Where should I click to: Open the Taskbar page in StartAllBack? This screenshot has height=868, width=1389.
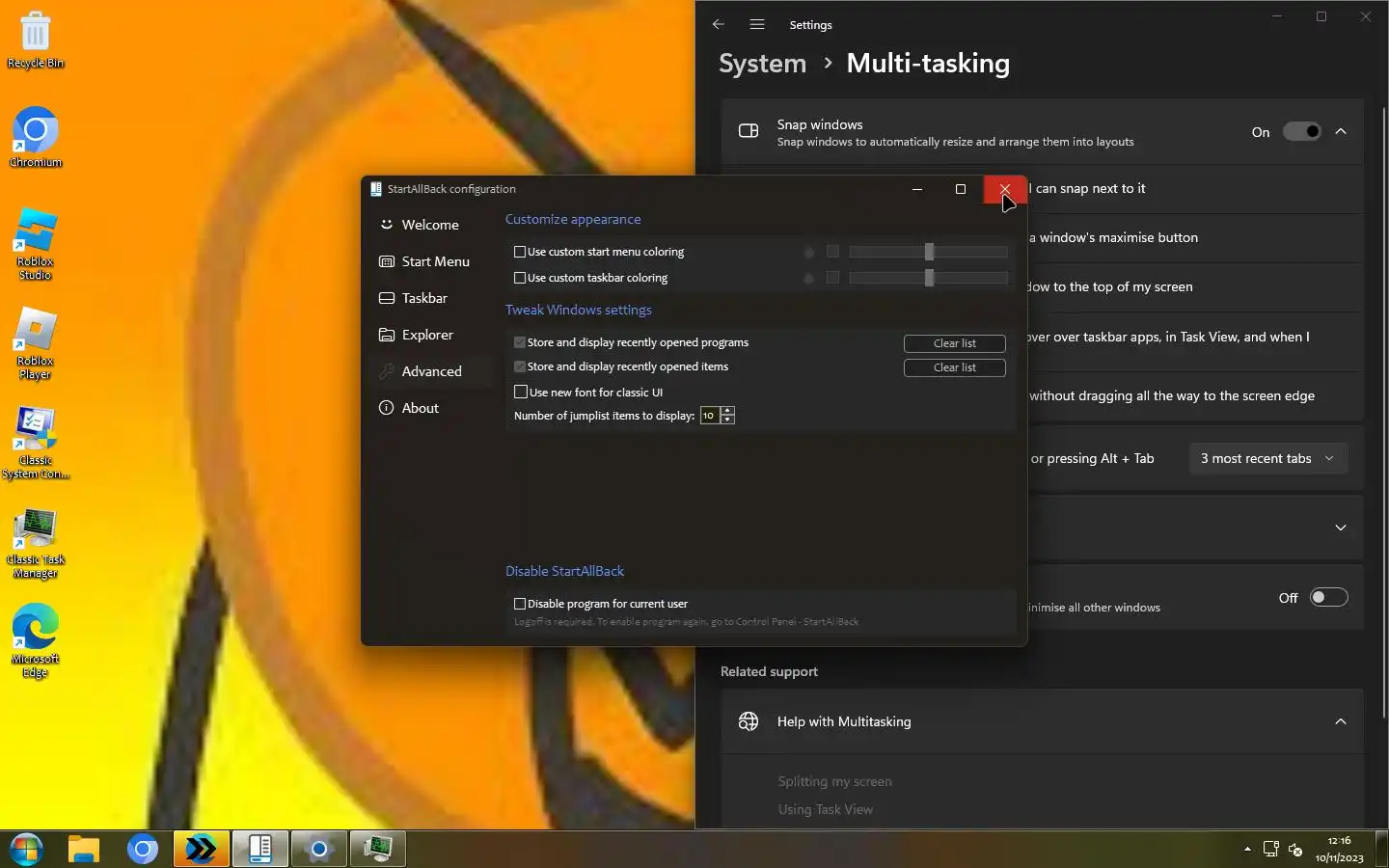point(430,298)
